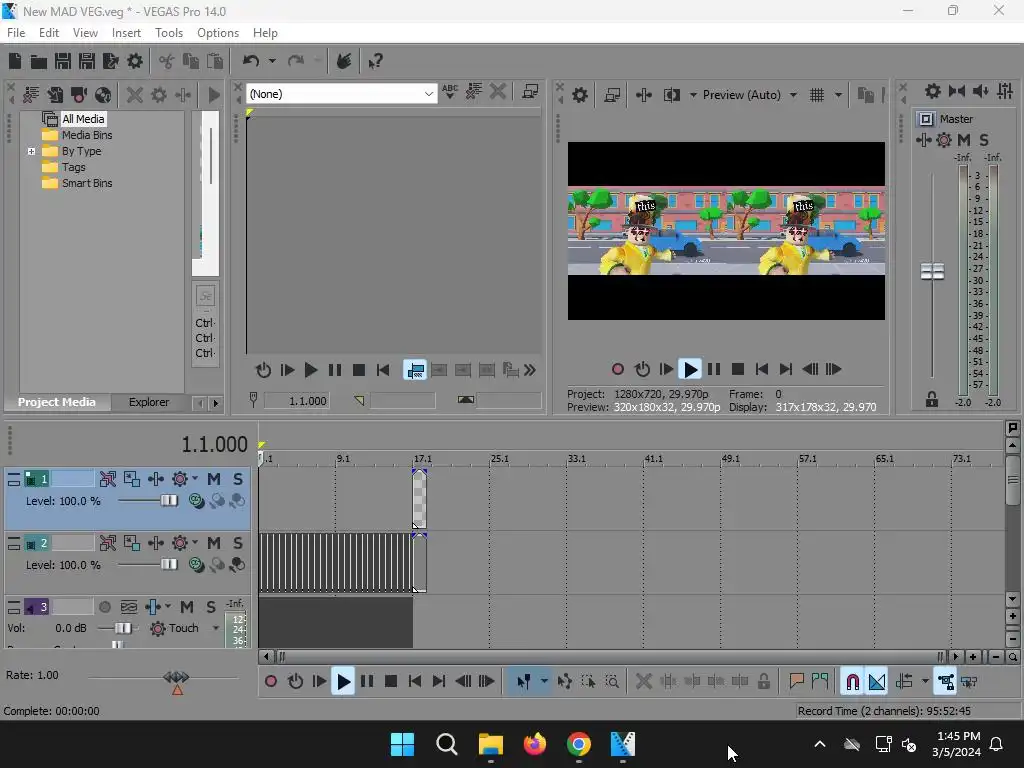This screenshot has width=1024, height=768.
Task: Mute audio track 3
Action: pyautogui.click(x=187, y=607)
